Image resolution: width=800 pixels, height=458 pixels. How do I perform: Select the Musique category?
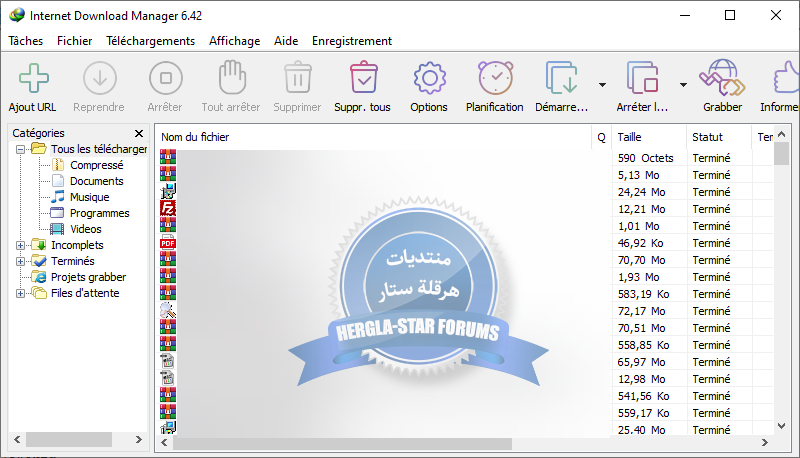coord(89,197)
